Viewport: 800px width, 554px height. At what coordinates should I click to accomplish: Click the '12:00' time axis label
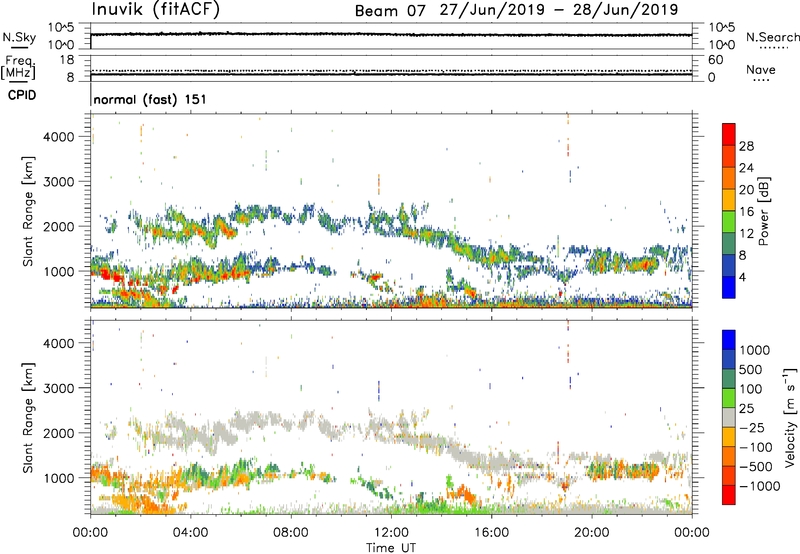click(391, 533)
